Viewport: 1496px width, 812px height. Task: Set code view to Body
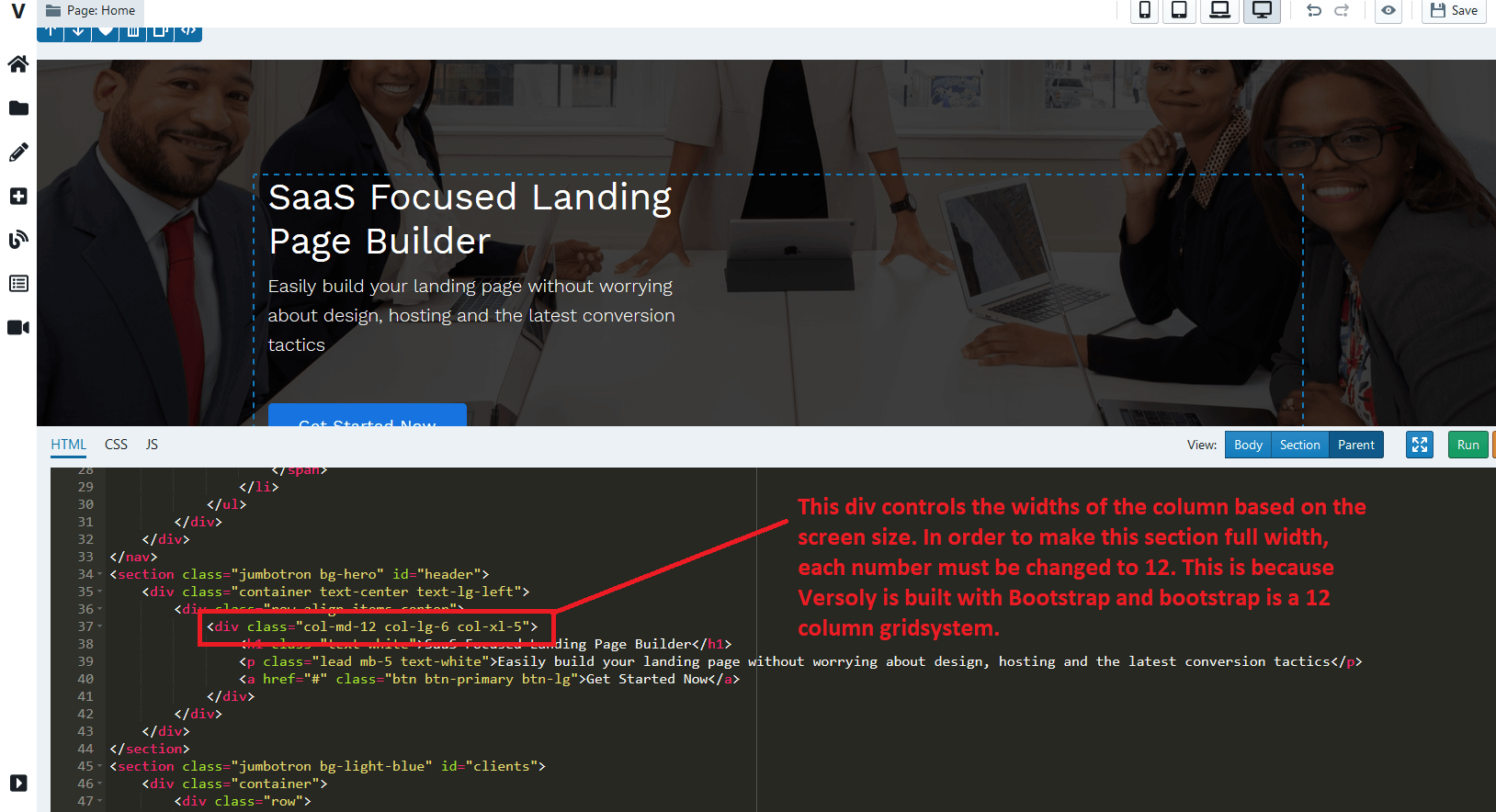1248,445
